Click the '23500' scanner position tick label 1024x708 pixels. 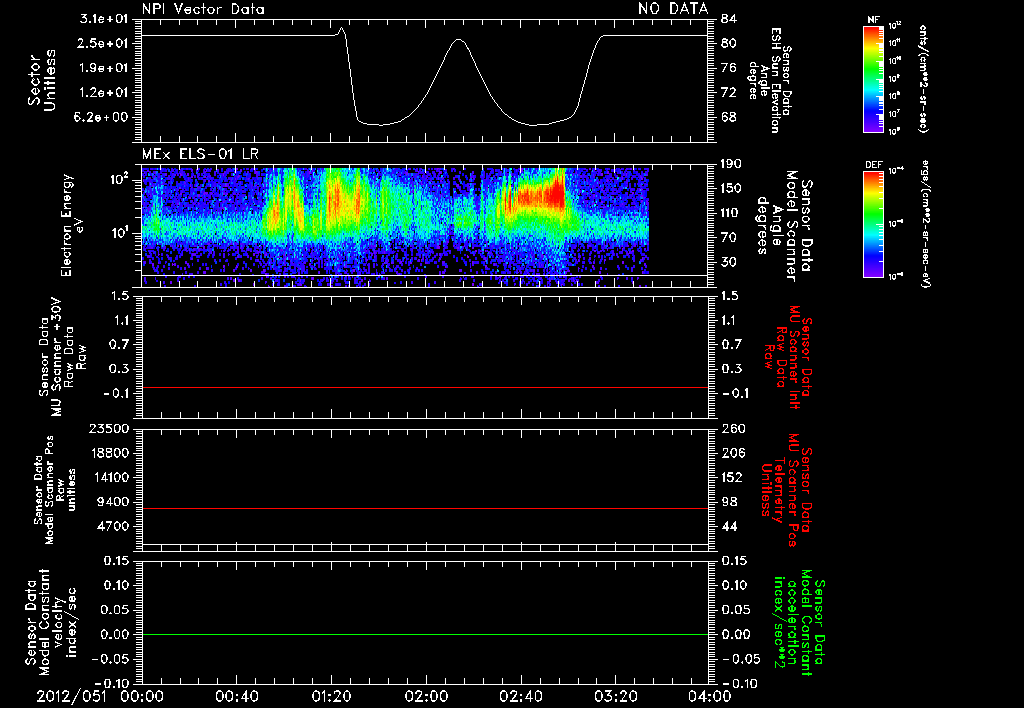(x=108, y=429)
